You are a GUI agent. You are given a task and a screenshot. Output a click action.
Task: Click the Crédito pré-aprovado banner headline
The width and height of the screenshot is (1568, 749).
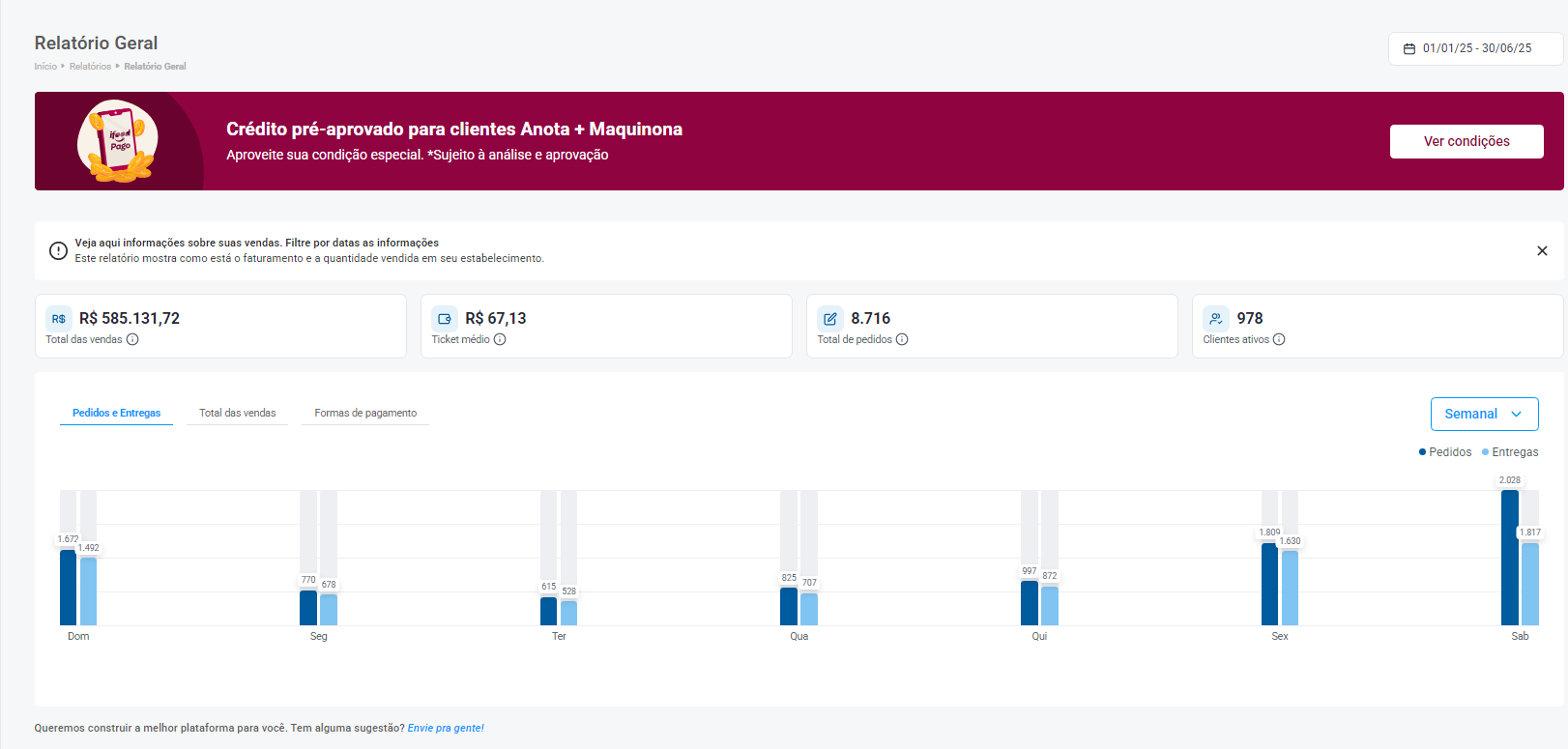(454, 130)
